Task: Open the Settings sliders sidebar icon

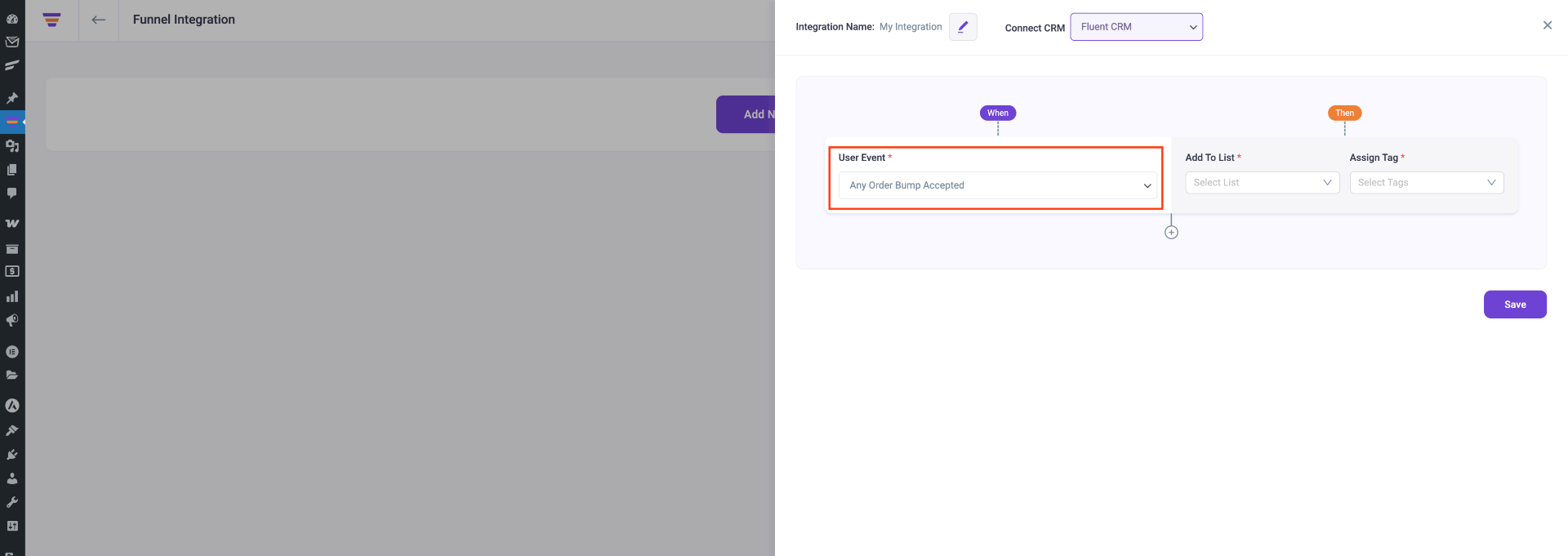Action: (12, 526)
